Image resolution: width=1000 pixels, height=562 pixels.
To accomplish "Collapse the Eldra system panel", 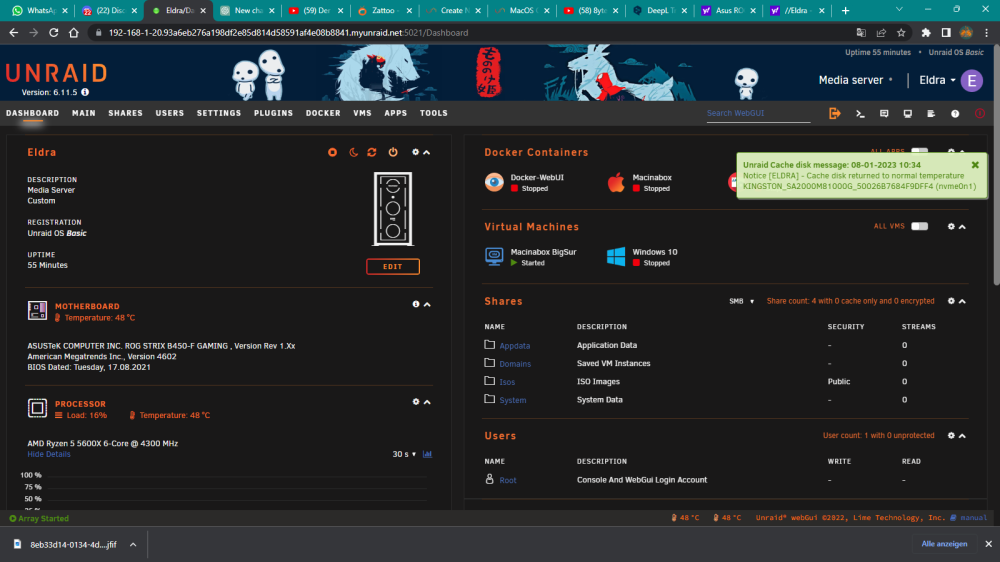I will point(427,152).
